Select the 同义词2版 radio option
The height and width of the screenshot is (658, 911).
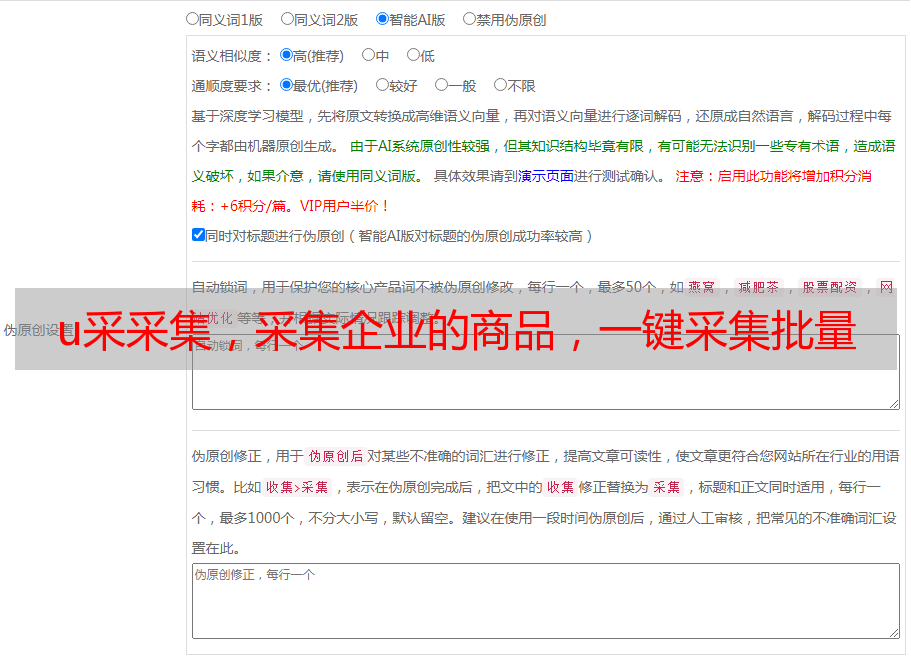coord(287,18)
